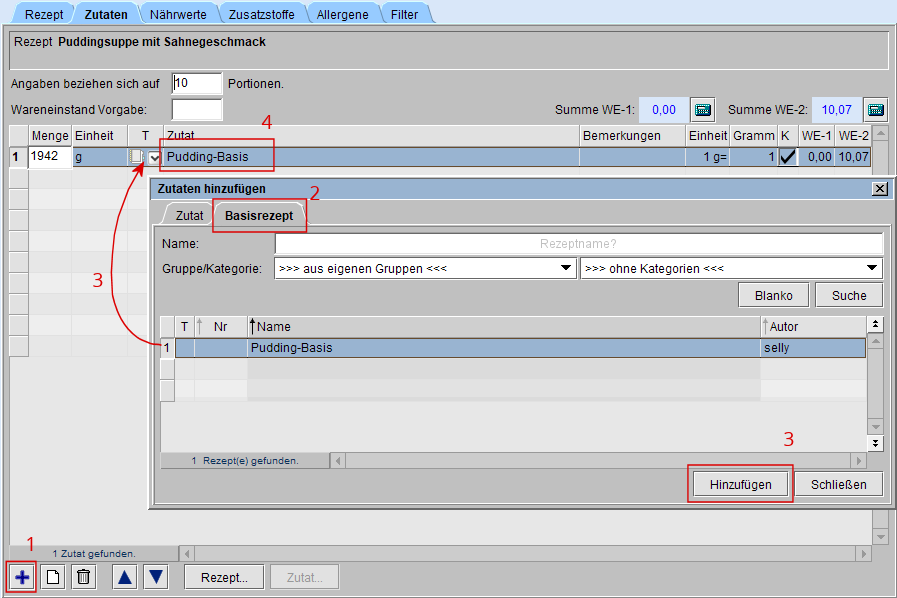Viewport: 897px width, 598px height.
Task: Click the Portionen number input field
Action: 197,83
